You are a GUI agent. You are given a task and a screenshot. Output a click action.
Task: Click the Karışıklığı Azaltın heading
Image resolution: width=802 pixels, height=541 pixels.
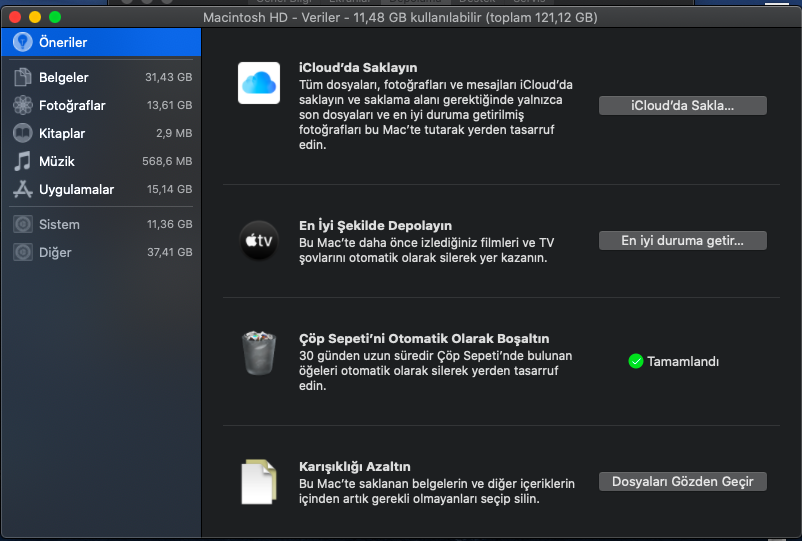[x=354, y=467]
